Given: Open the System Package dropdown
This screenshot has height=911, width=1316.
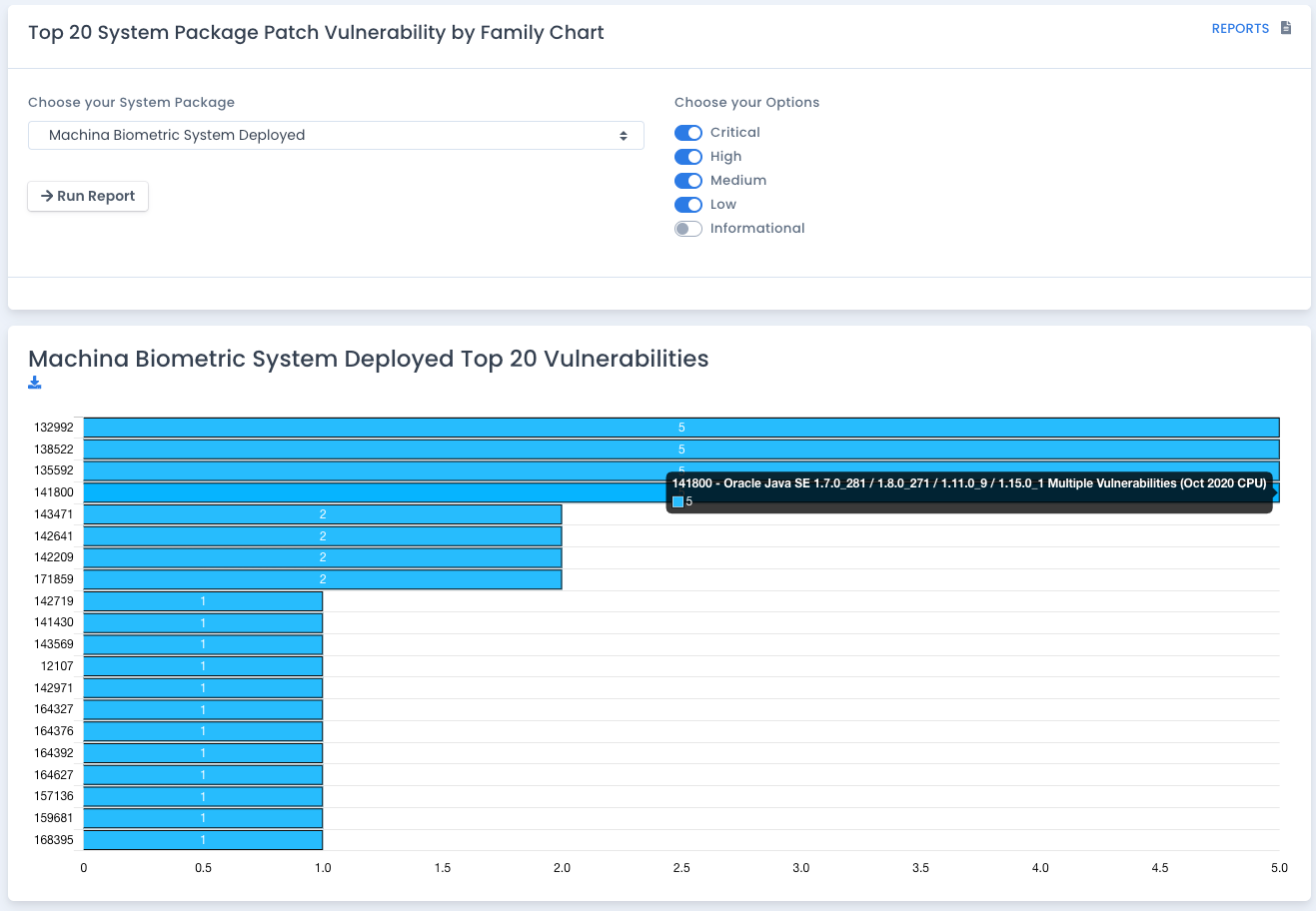Looking at the screenshot, I should (336, 135).
